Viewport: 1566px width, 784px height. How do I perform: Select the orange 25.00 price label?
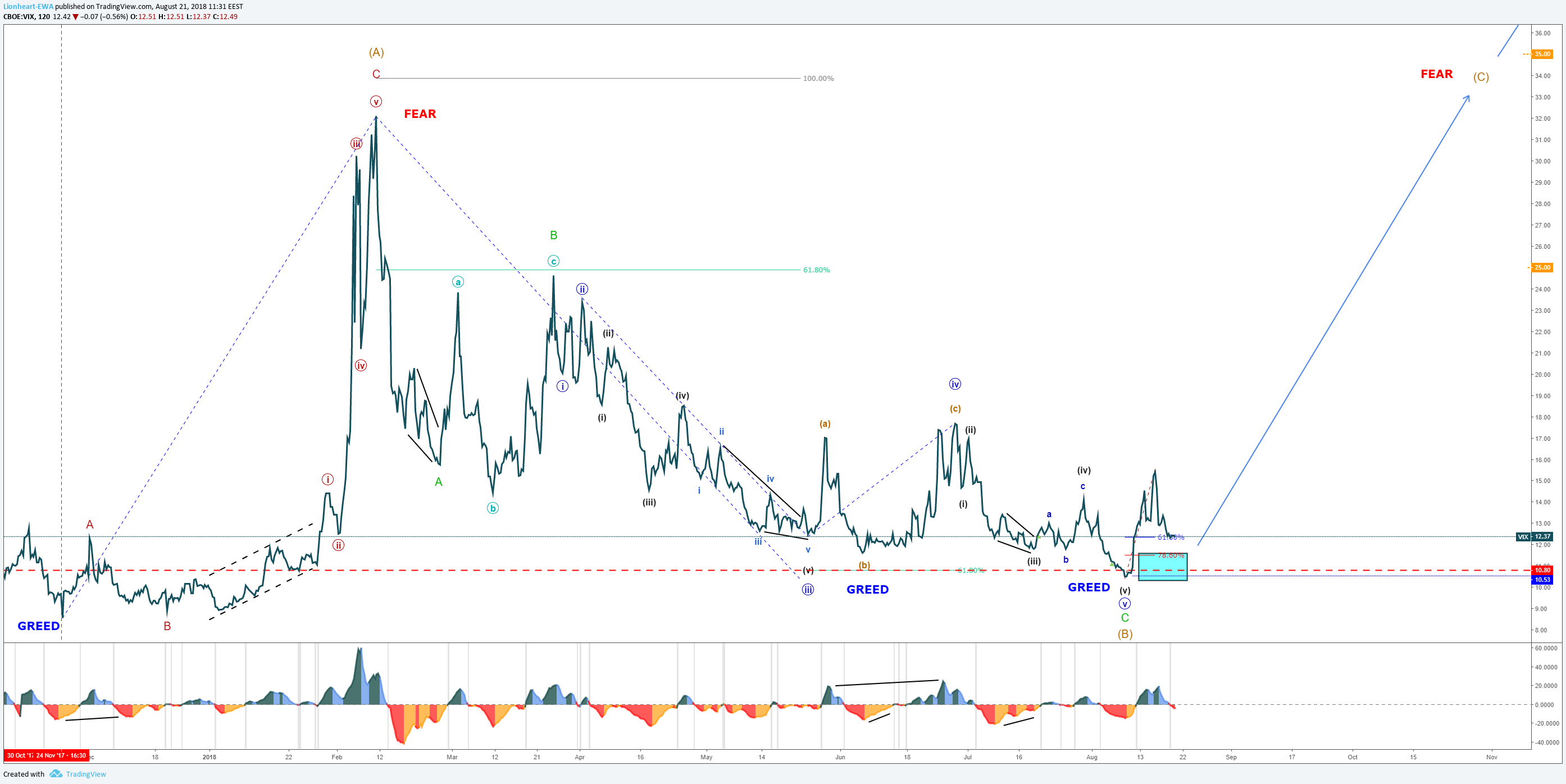click(1543, 267)
